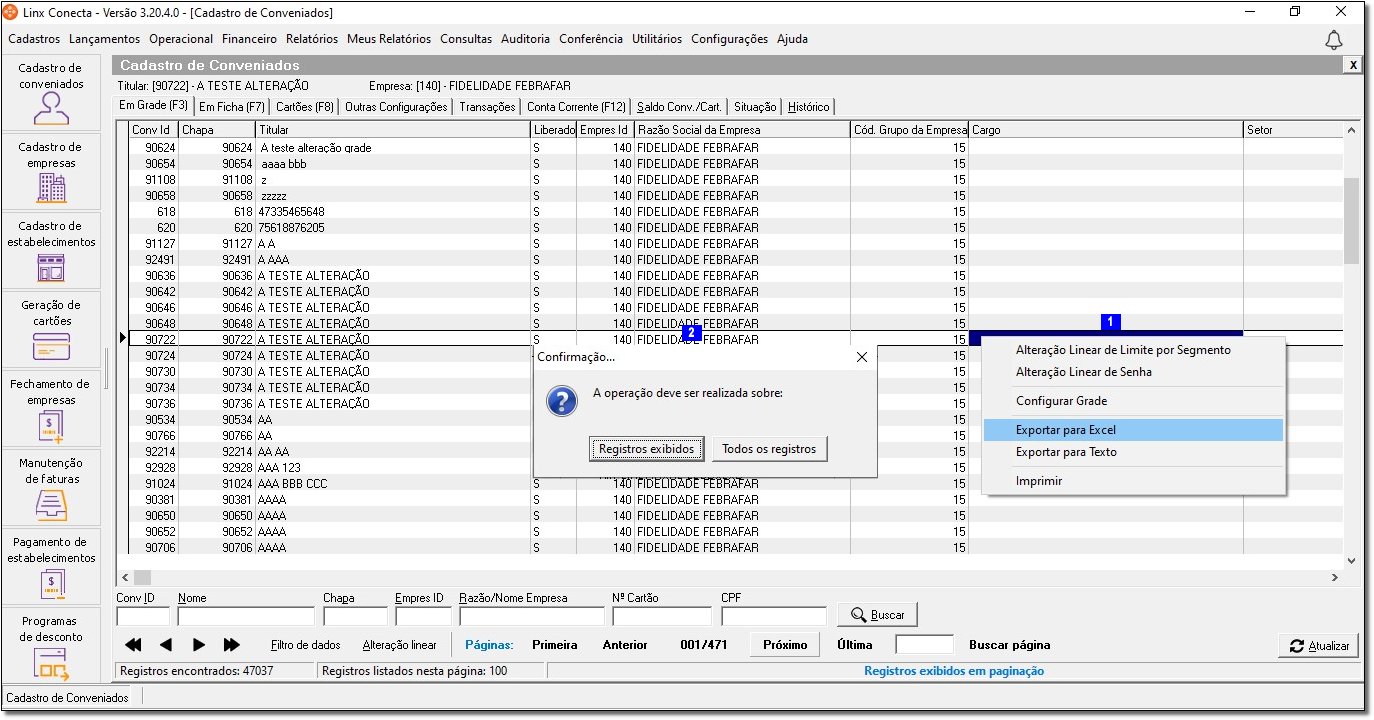Open Cadastro de estabelecimentos sidebar icon

[x=51, y=266]
